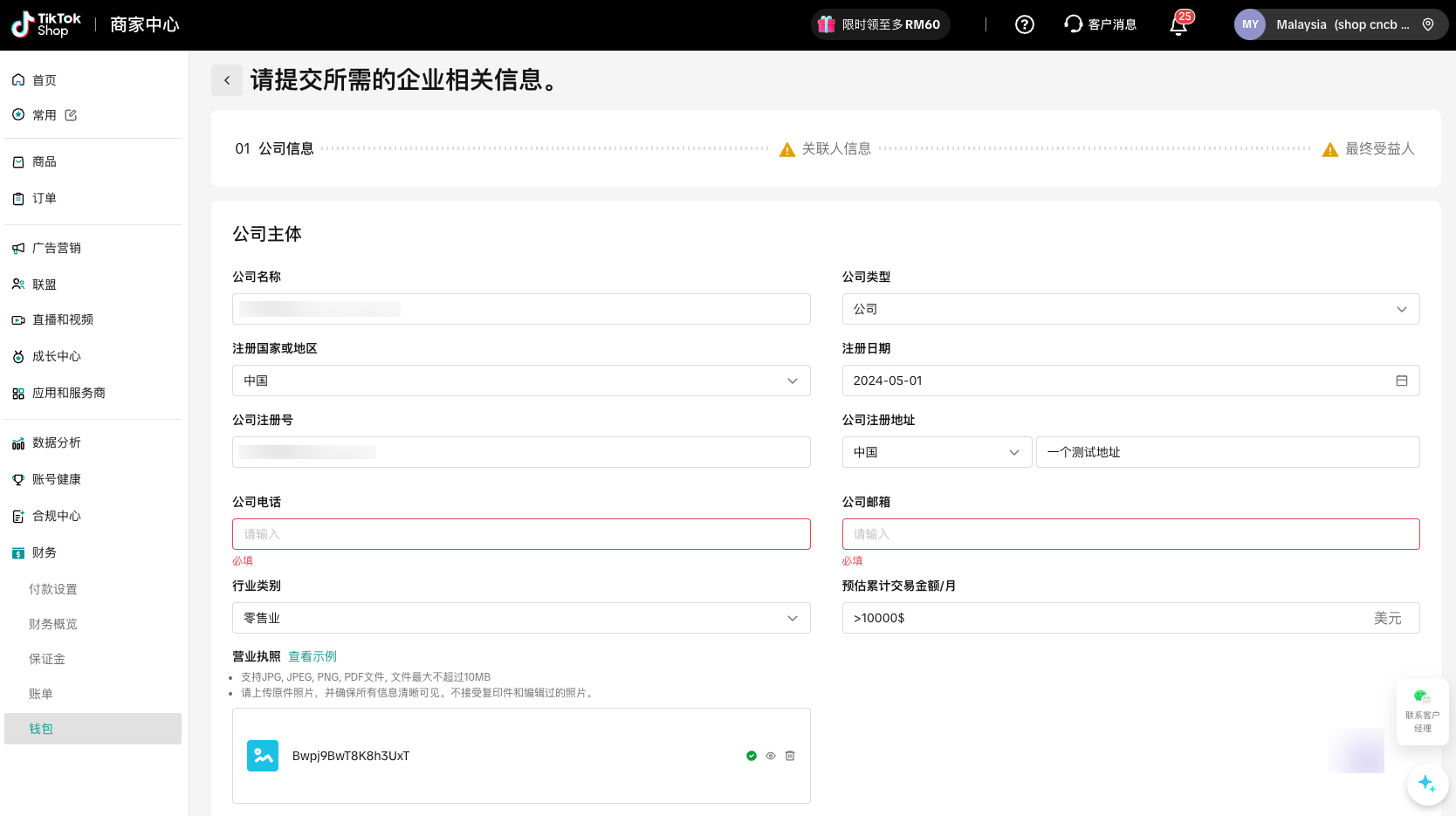Switch to the 关联人信息 step
The height and width of the screenshot is (816, 1456).
click(835, 148)
